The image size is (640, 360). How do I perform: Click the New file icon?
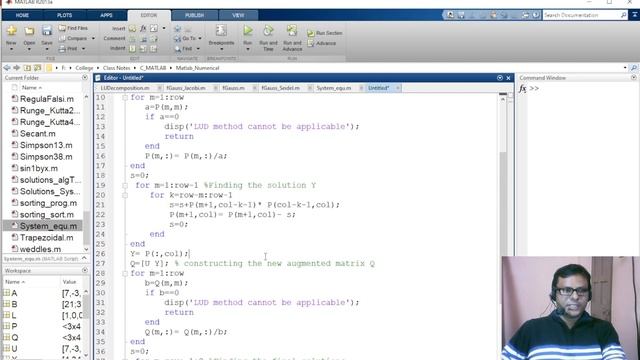[x=11, y=31]
